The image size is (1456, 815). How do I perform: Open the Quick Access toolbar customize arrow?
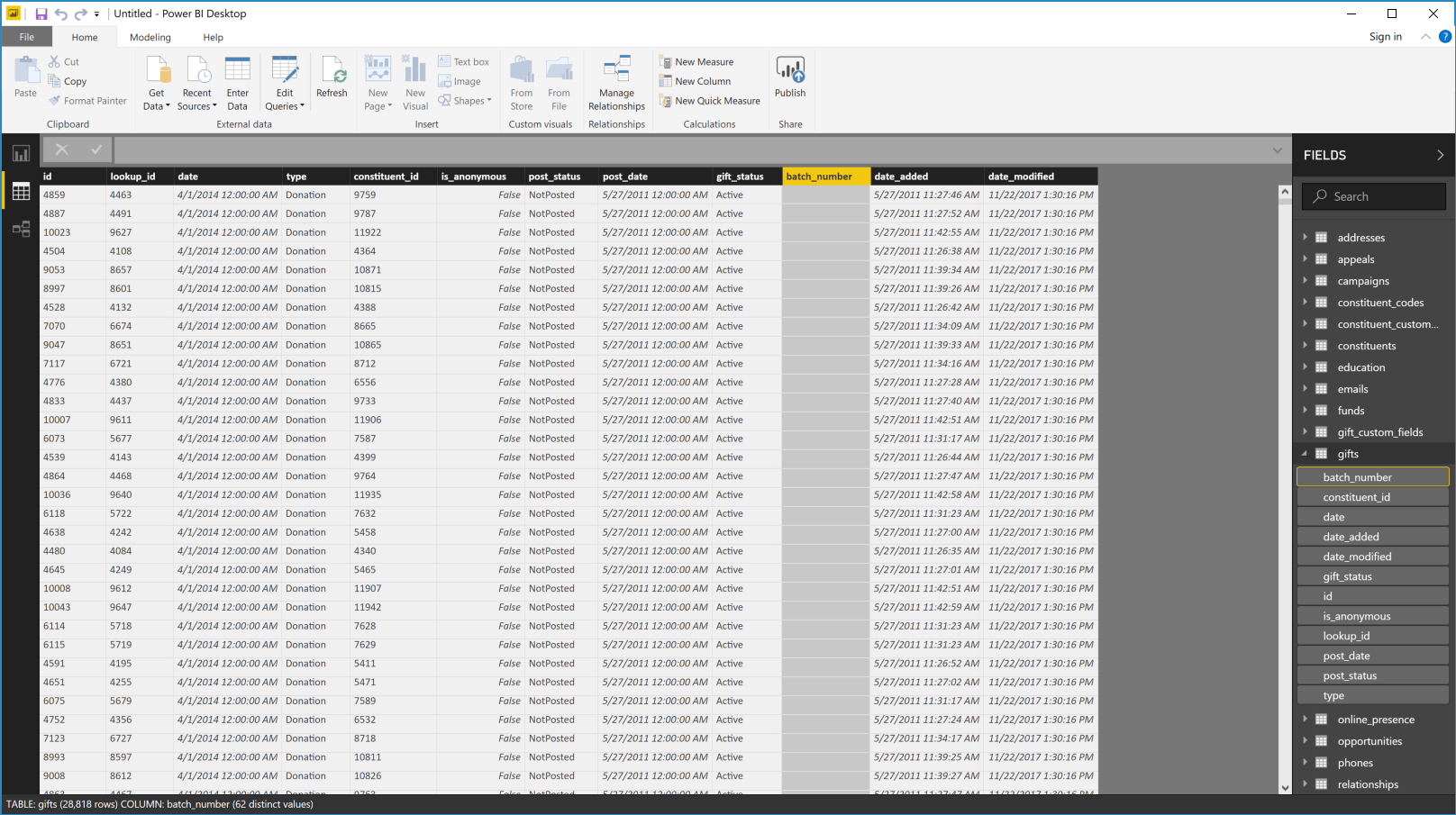(96, 14)
